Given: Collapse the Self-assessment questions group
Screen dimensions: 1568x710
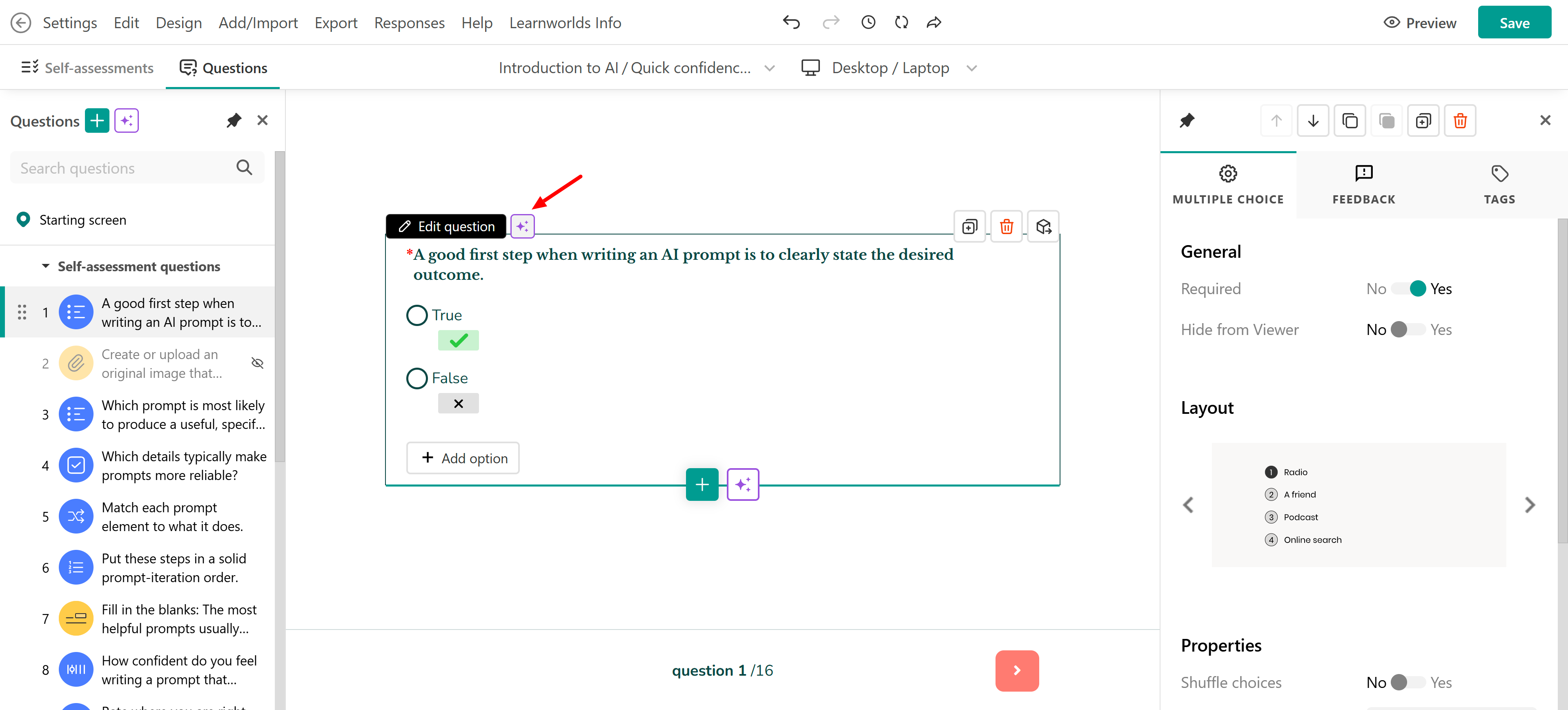Looking at the screenshot, I should point(46,266).
